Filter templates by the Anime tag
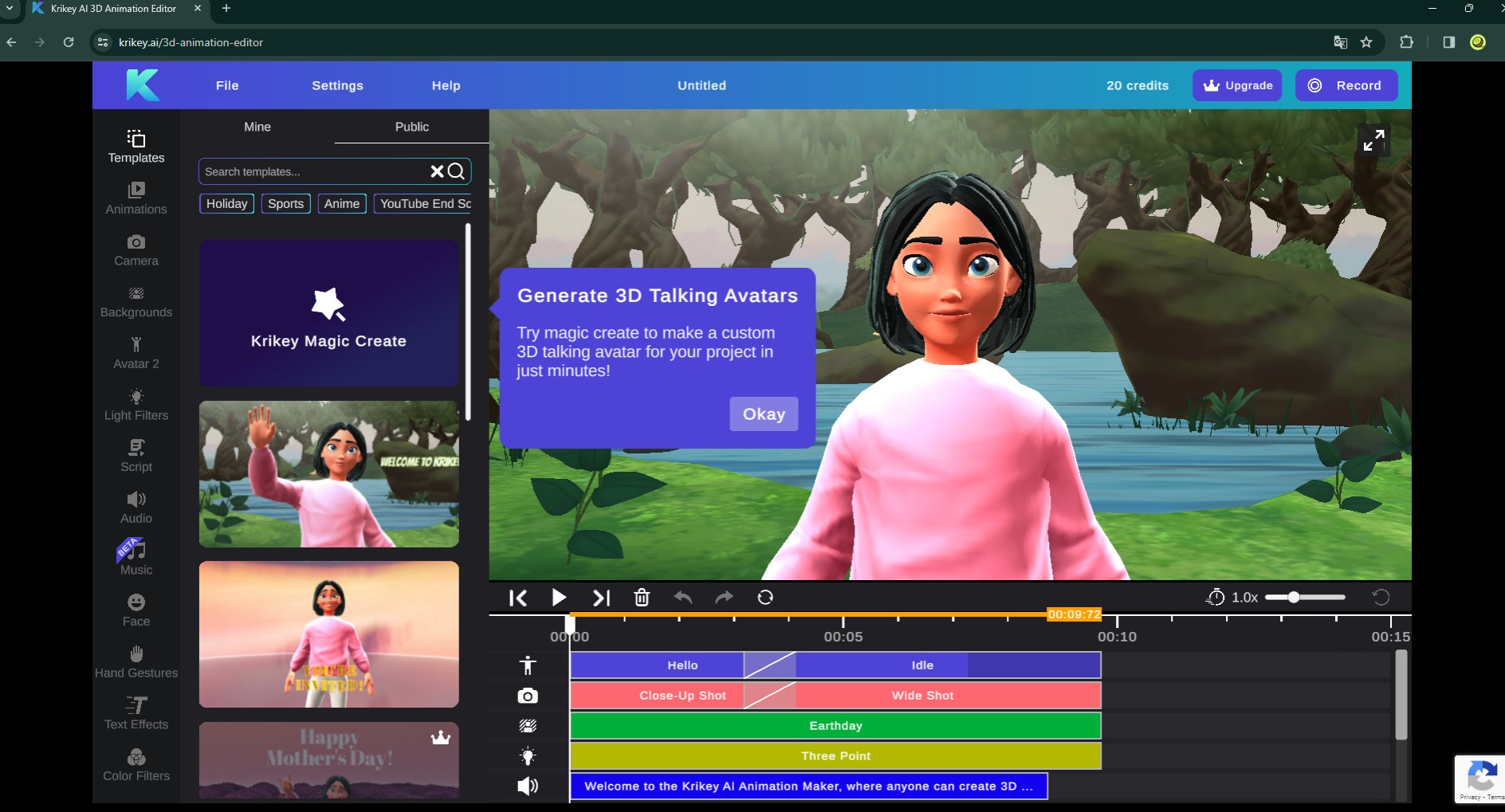This screenshot has width=1505, height=812. [x=342, y=204]
